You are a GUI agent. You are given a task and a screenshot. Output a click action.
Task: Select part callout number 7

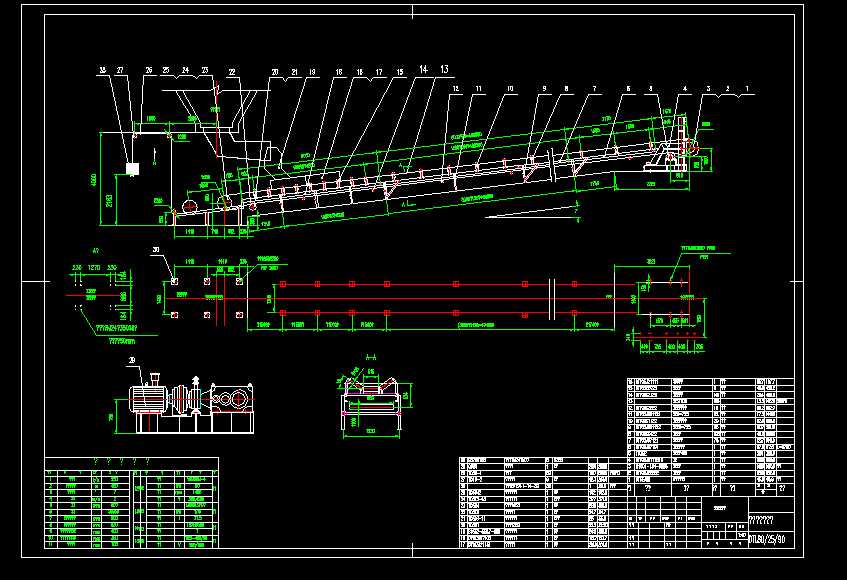pos(595,89)
